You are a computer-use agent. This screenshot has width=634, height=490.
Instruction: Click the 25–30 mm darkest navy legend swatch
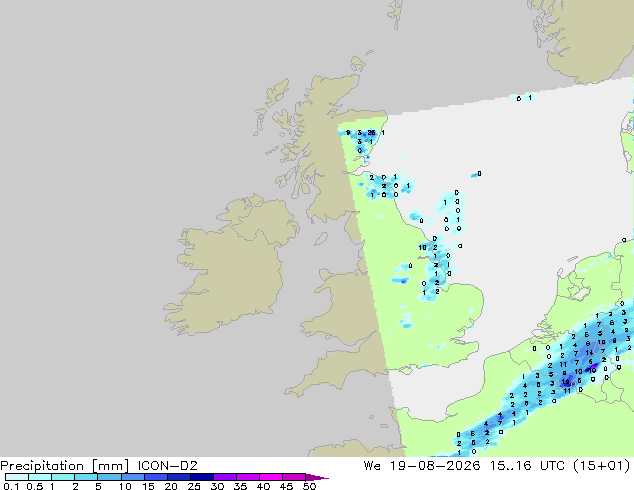202,477
